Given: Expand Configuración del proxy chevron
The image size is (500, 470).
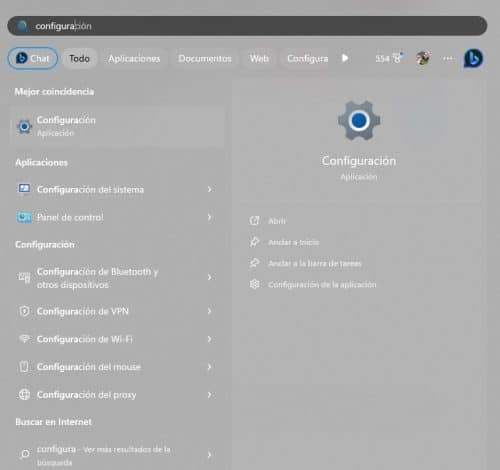Looking at the screenshot, I should click(x=209, y=395).
